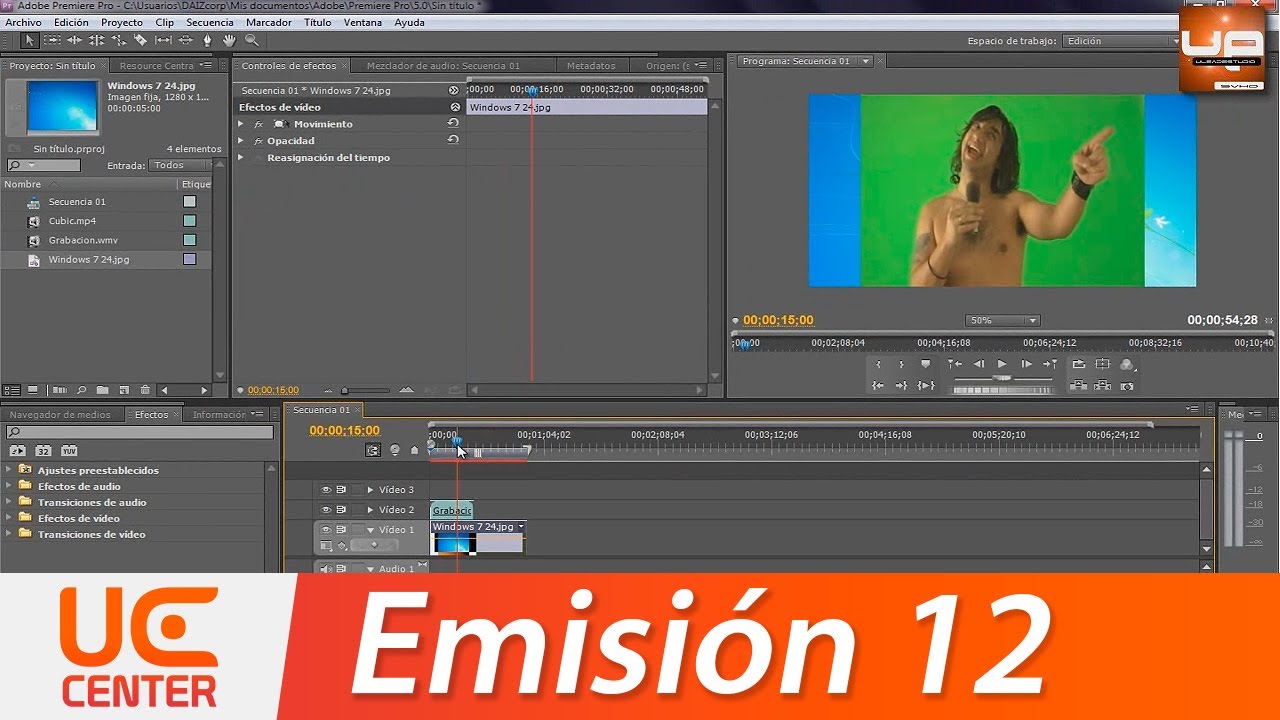Open the 50% zoom level dropdown

coord(1002,321)
